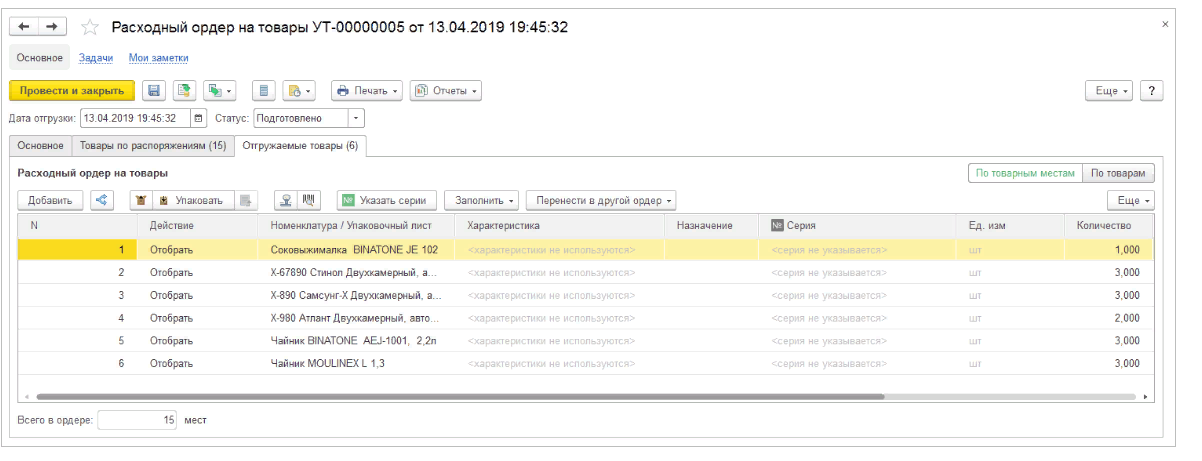Click the calendar icon for shipment date

(198, 118)
